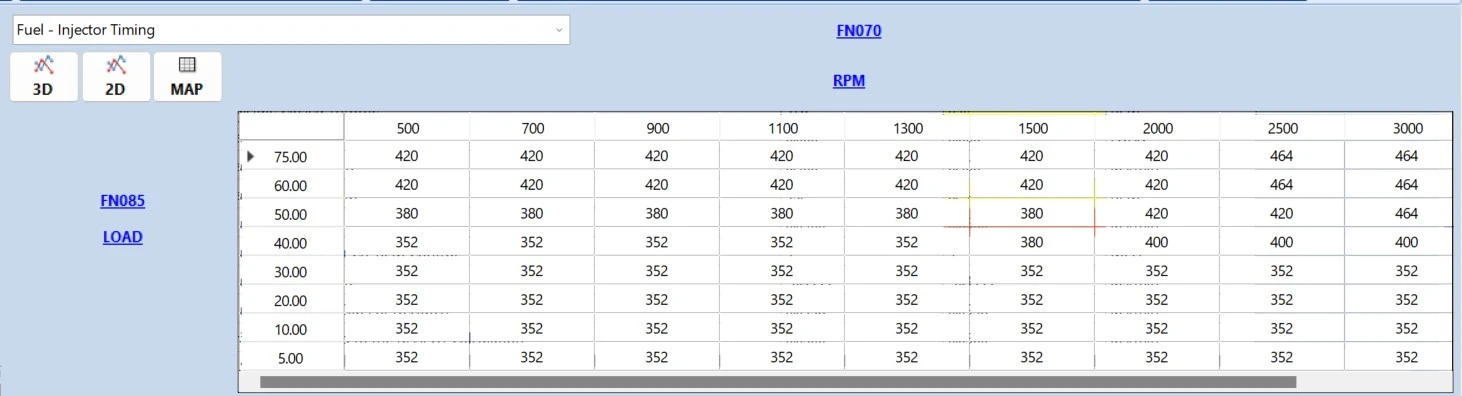The width and height of the screenshot is (1462, 396).
Task: Select the 2500 RPM column header
Action: [1282, 128]
